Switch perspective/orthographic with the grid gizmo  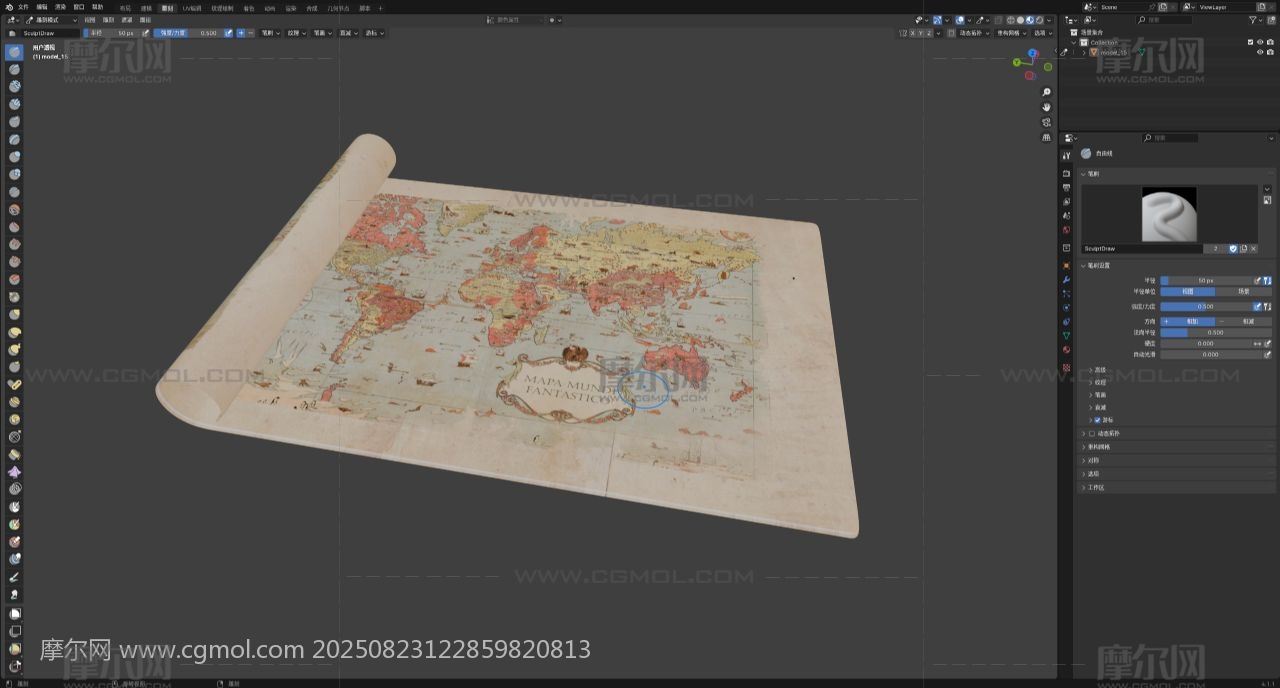click(1046, 137)
